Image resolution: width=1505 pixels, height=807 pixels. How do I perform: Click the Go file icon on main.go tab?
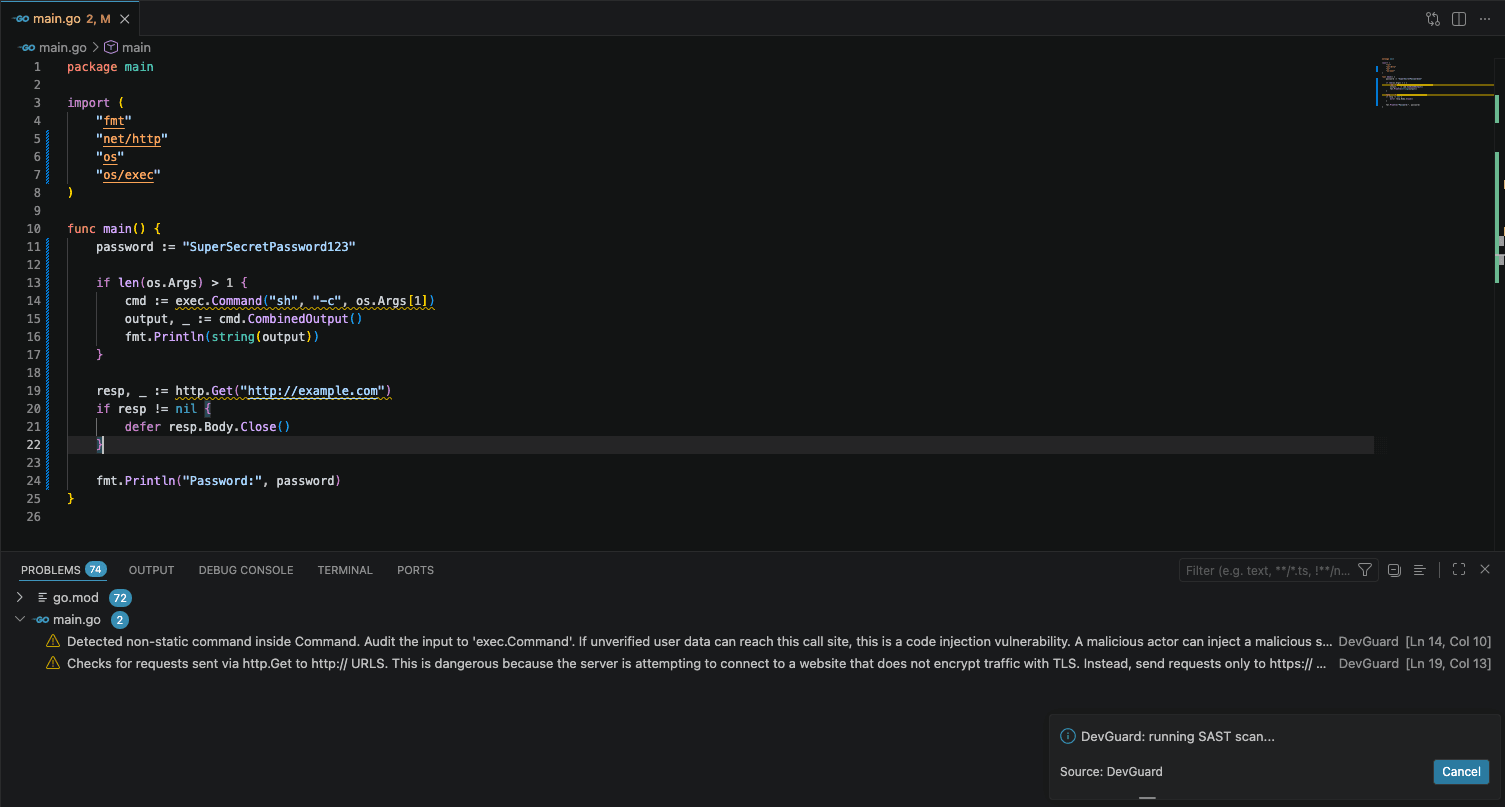point(21,19)
